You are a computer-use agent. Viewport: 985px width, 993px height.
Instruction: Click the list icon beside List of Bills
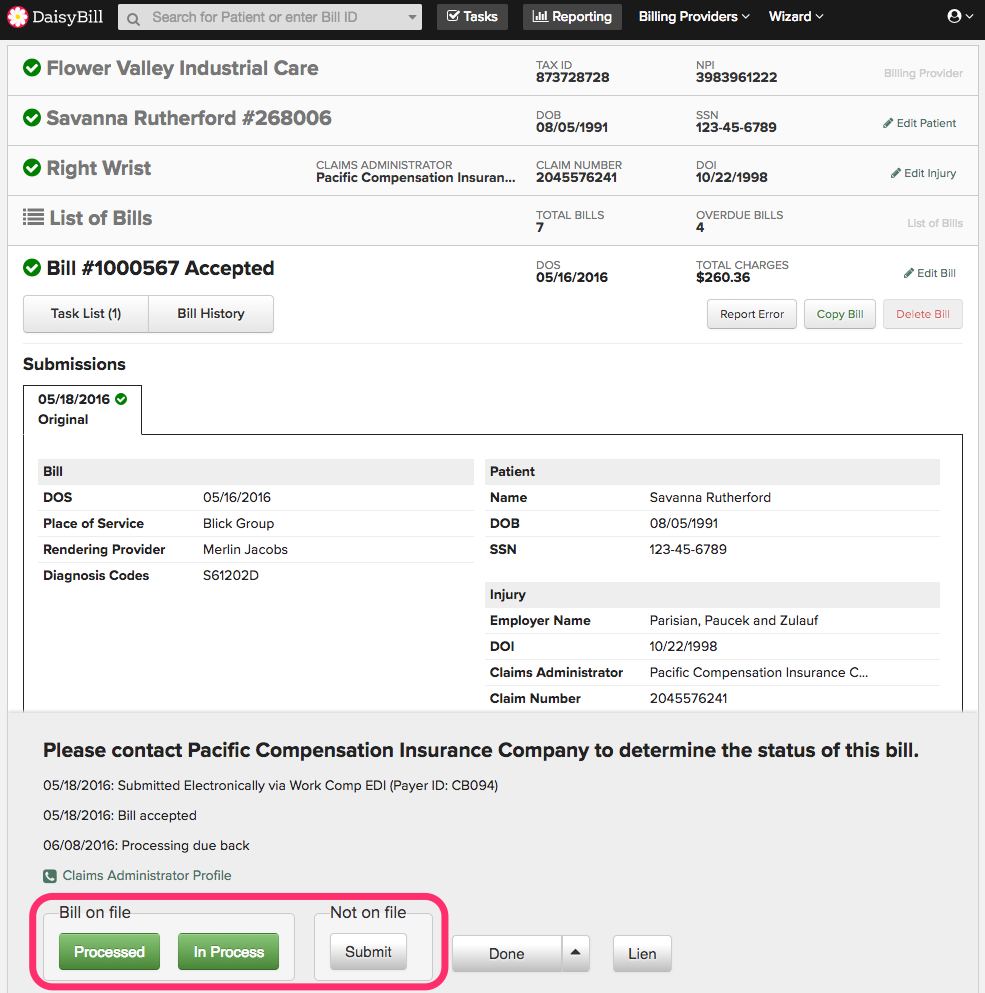(34, 217)
